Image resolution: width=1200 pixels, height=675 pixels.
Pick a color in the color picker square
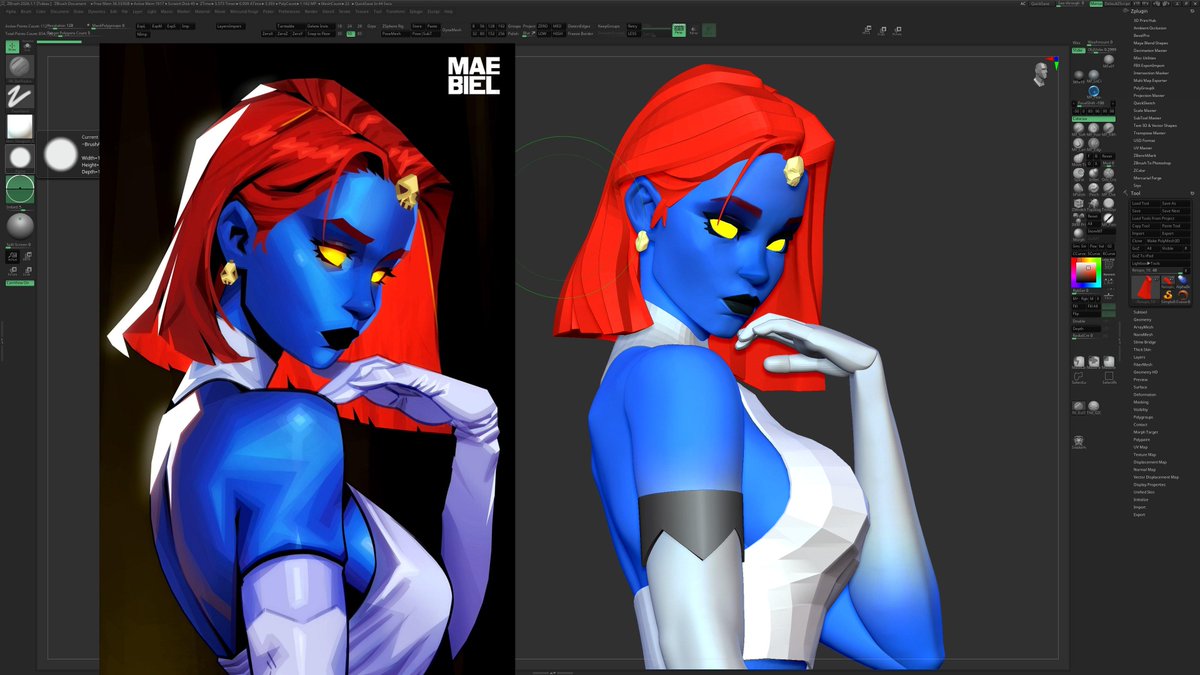[x=1085, y=272]
